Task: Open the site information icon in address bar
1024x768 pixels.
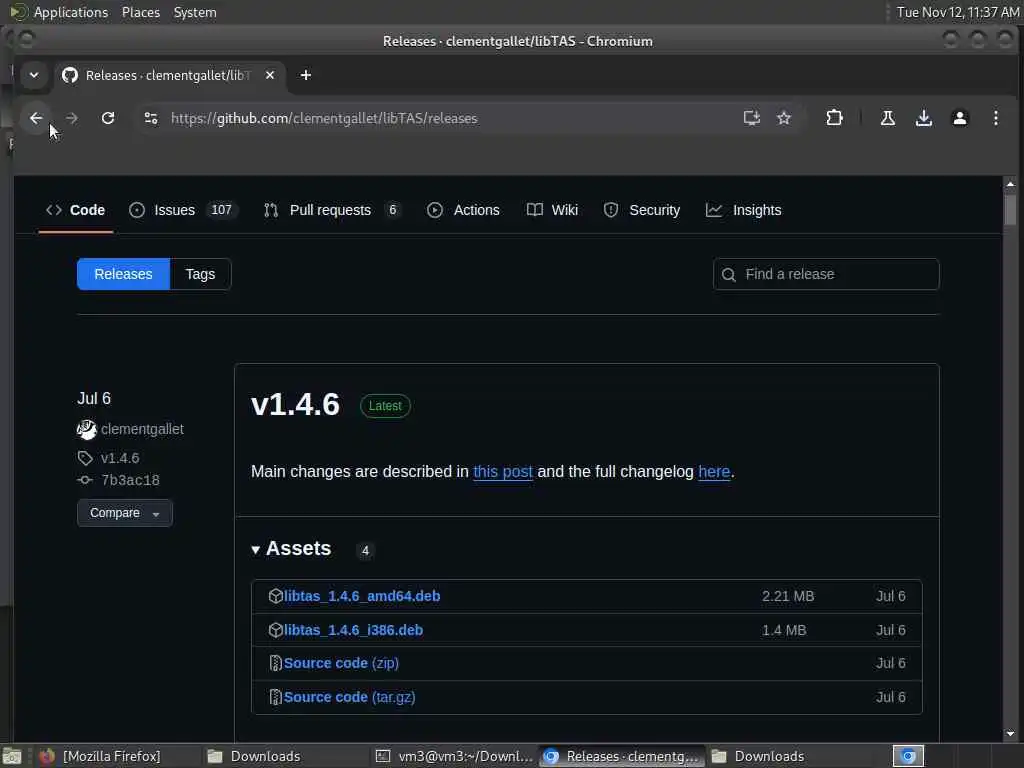Action: [151, 118]
